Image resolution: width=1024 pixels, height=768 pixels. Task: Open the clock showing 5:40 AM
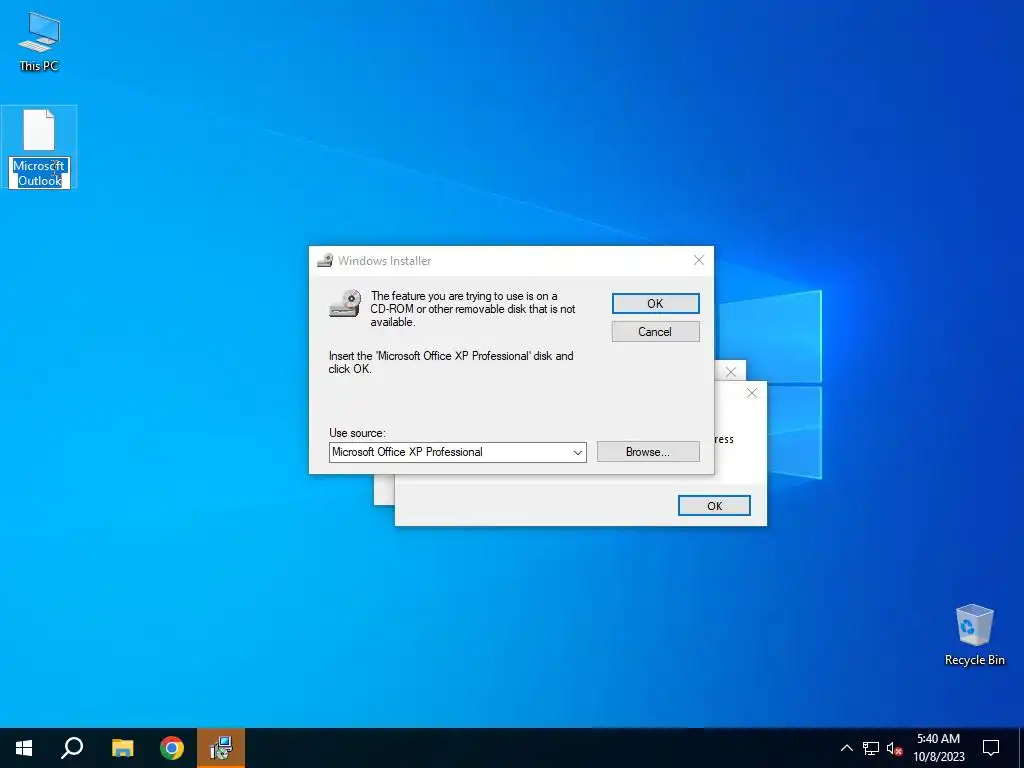[938, 748]
